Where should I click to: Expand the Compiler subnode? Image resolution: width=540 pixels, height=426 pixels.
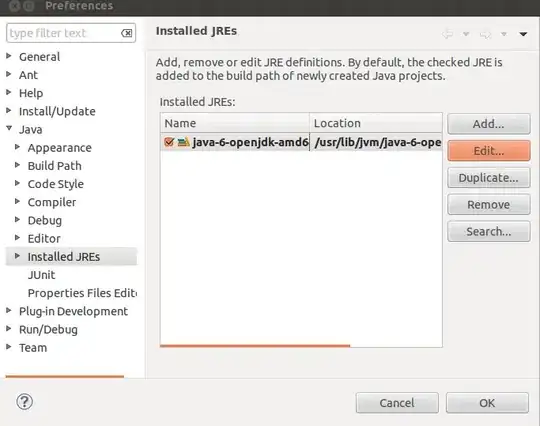(x=17, y=201)
